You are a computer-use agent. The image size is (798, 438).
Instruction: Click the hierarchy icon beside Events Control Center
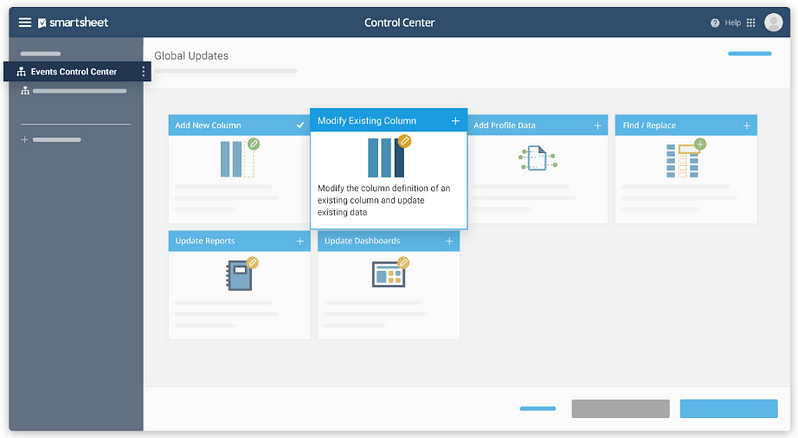(x=21, y=72)
